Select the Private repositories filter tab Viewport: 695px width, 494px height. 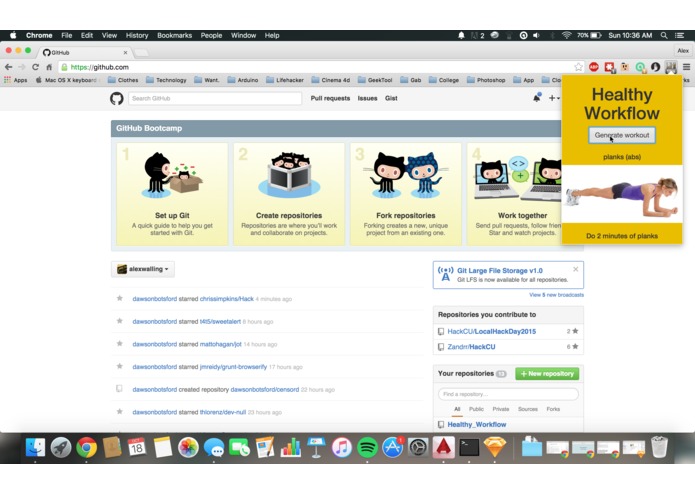500,409
